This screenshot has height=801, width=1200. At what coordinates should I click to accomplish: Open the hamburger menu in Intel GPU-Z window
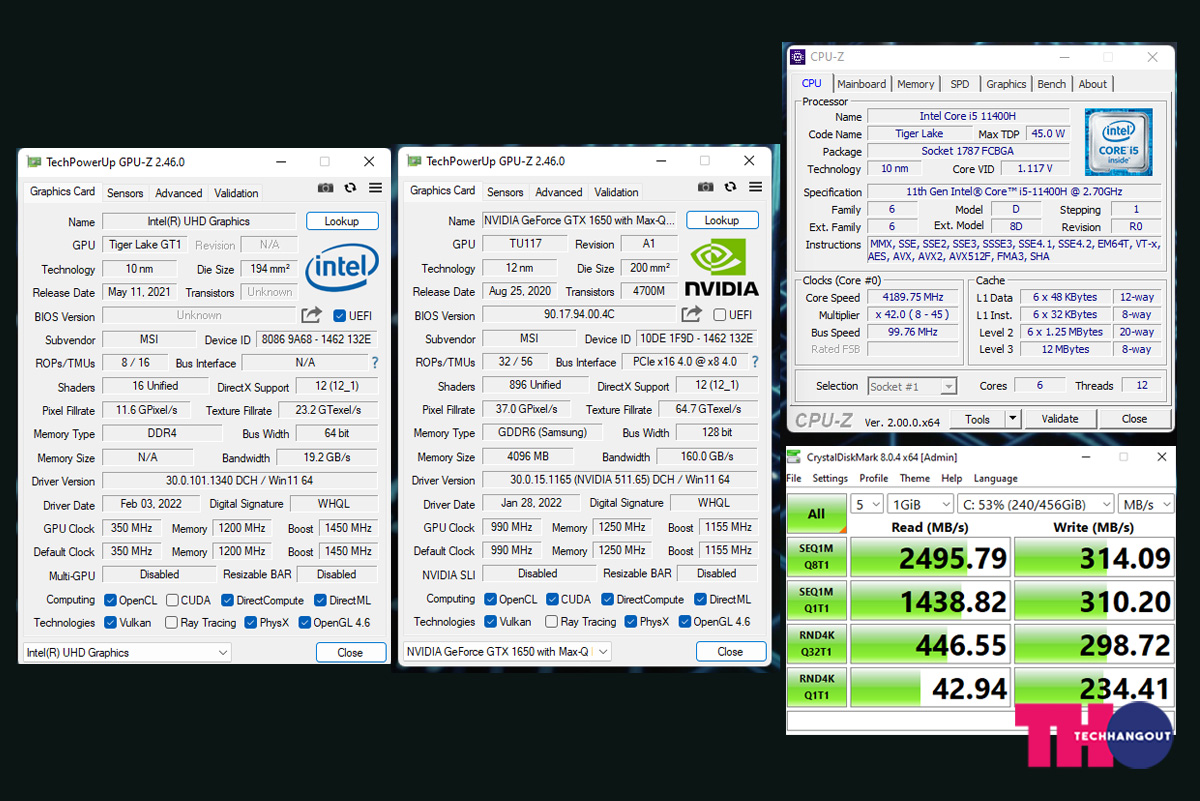375,188
